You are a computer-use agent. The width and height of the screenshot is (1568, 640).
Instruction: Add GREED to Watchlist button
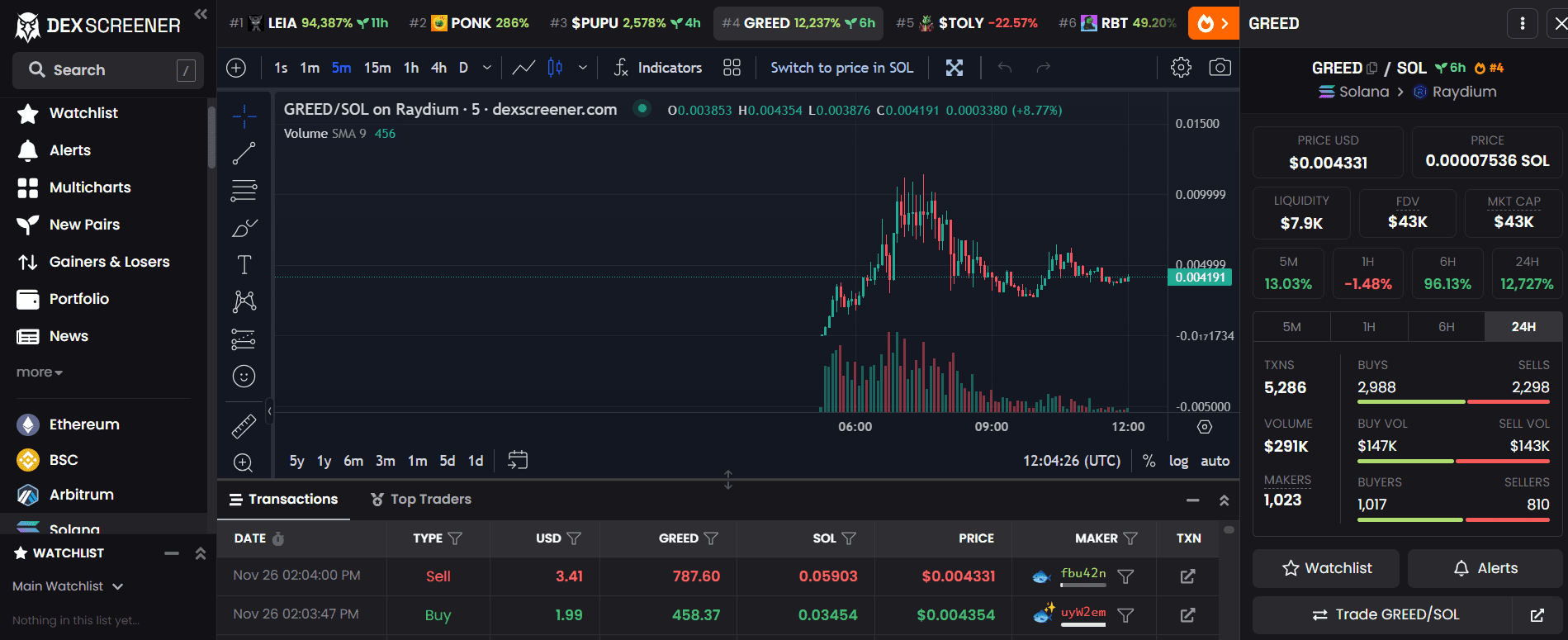coord(1326,568)
